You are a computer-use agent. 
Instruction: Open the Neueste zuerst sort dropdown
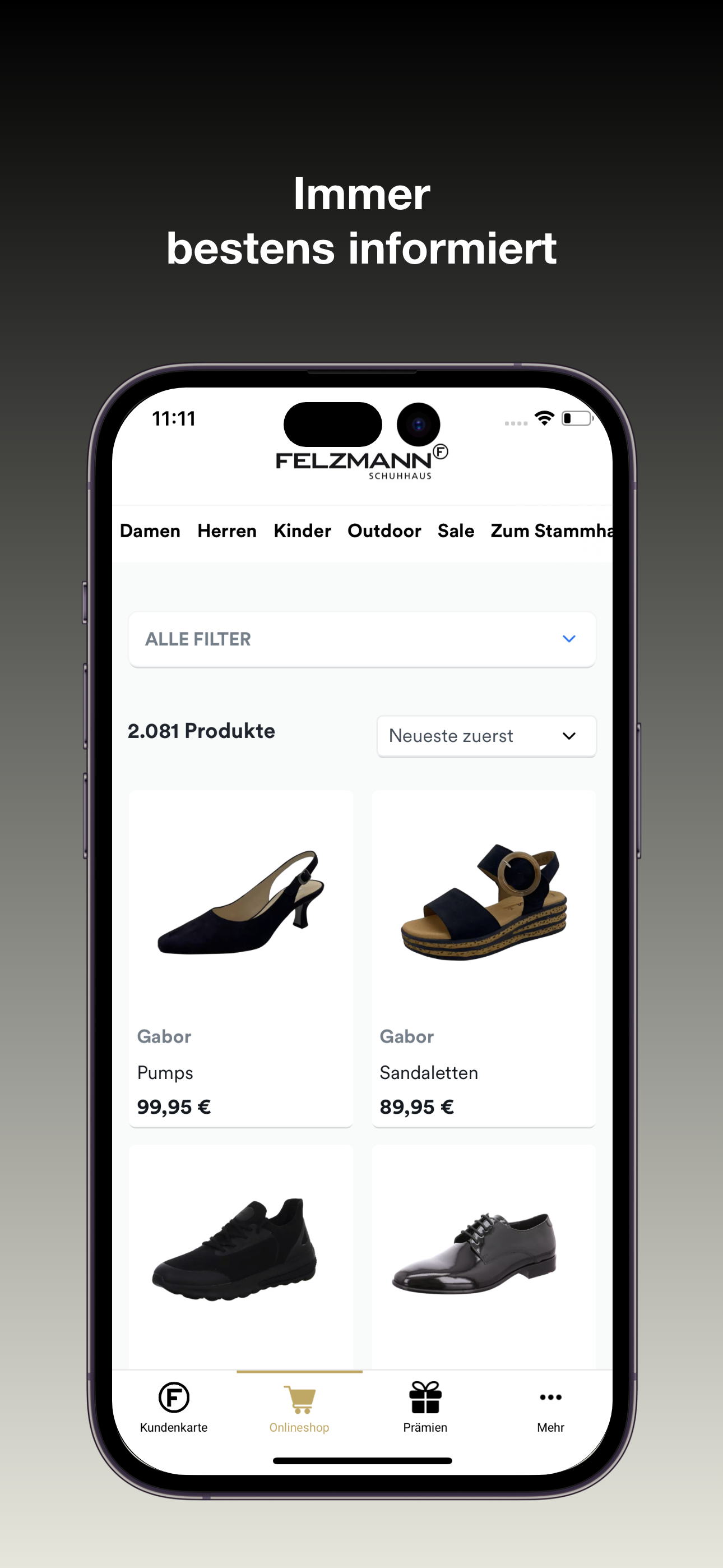pos(486,736)
